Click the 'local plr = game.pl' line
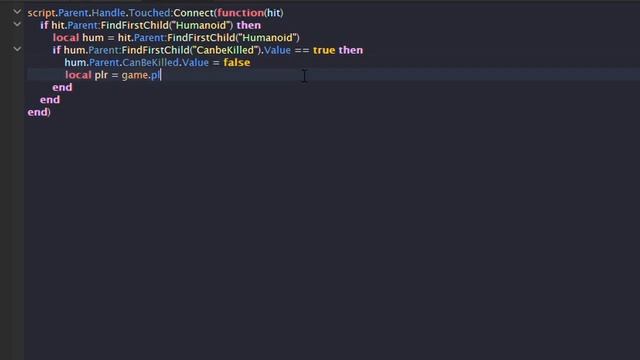This screenshot has width=640, height=360. [113, 75]
